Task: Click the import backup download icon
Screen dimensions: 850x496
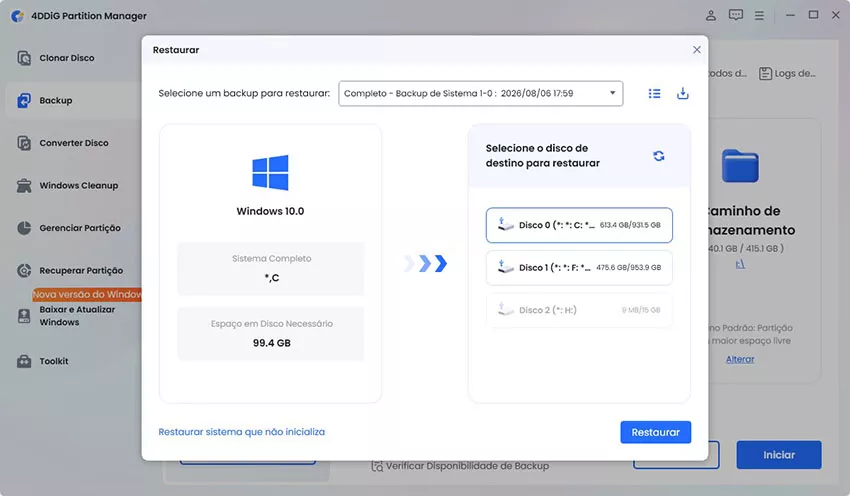Action: point(682,93)
